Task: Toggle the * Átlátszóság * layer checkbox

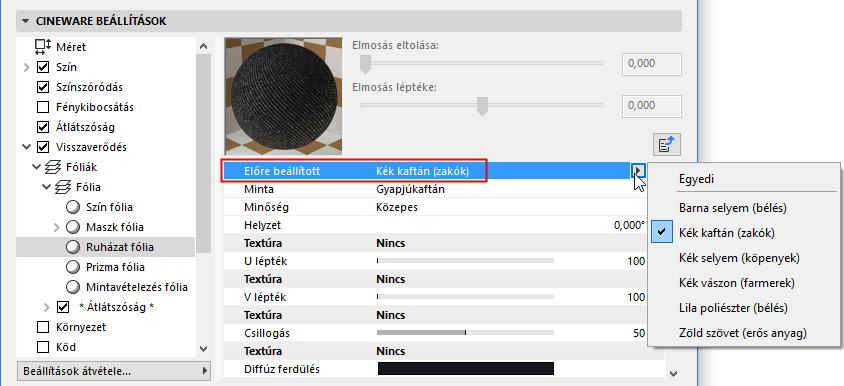Action: pyautogui.click(x=63, y=307)
